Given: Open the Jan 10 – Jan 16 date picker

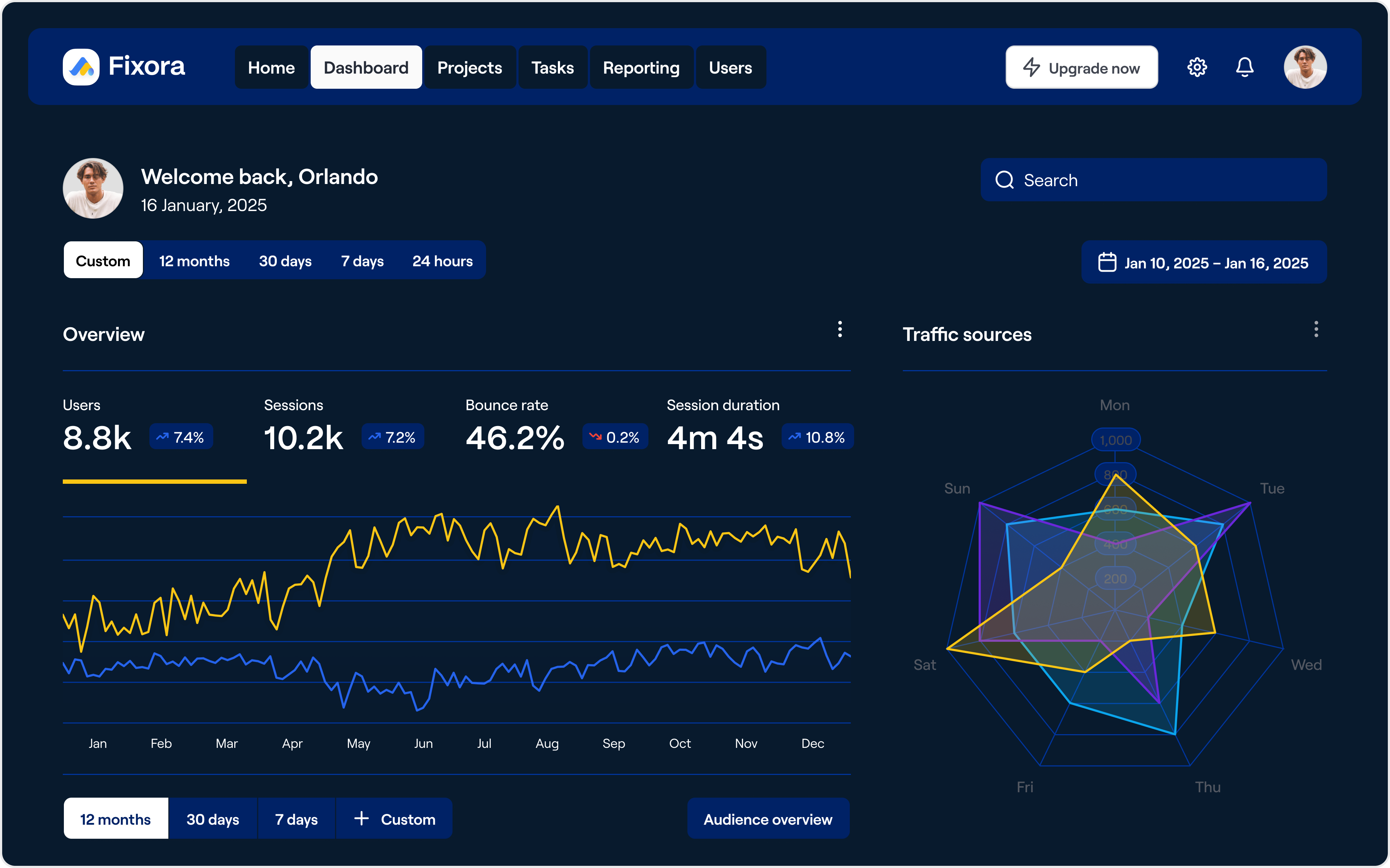Looking at the screenshot, I should (x=1204, y=262).
